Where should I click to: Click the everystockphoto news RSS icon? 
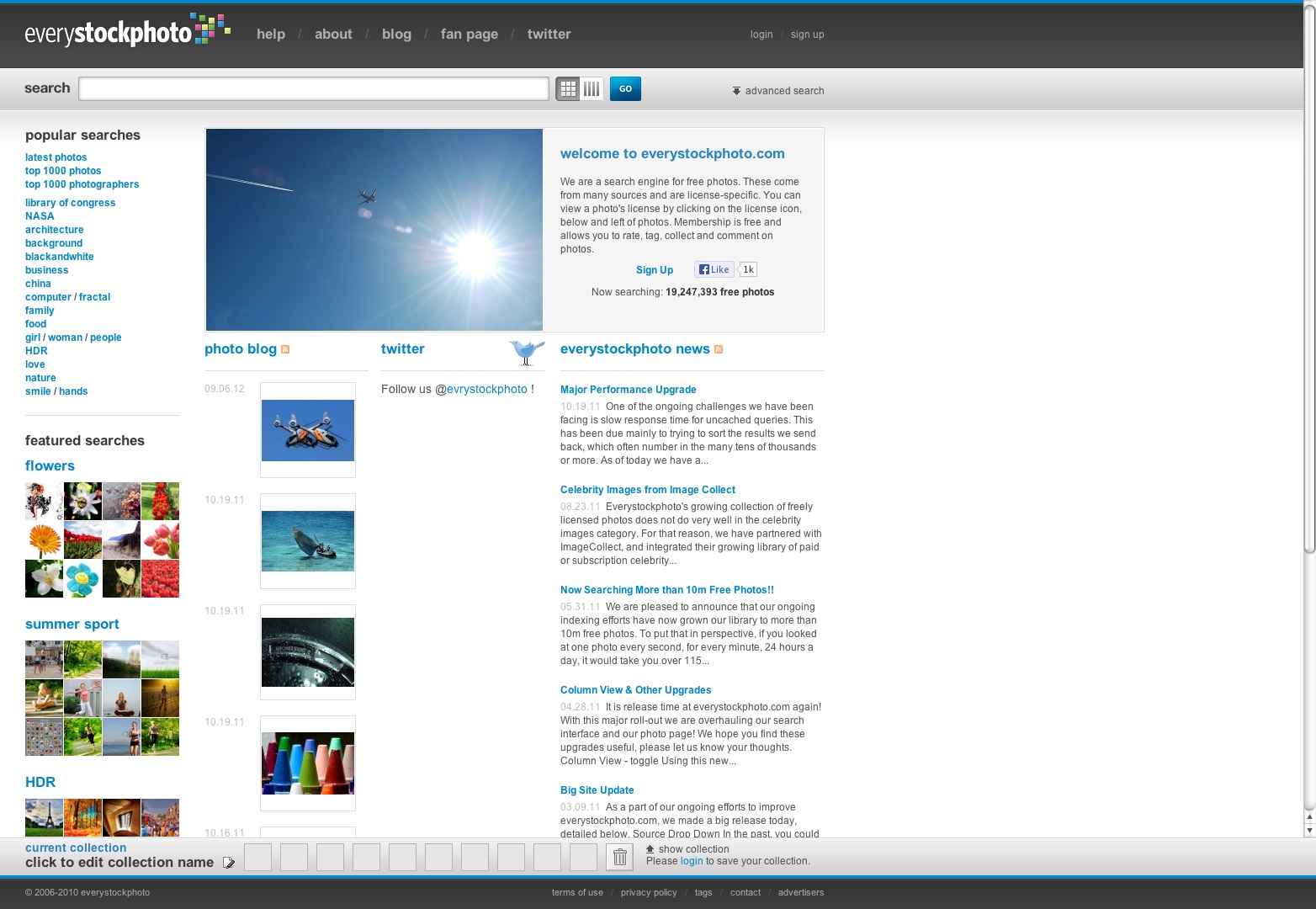tap(719, 349)
